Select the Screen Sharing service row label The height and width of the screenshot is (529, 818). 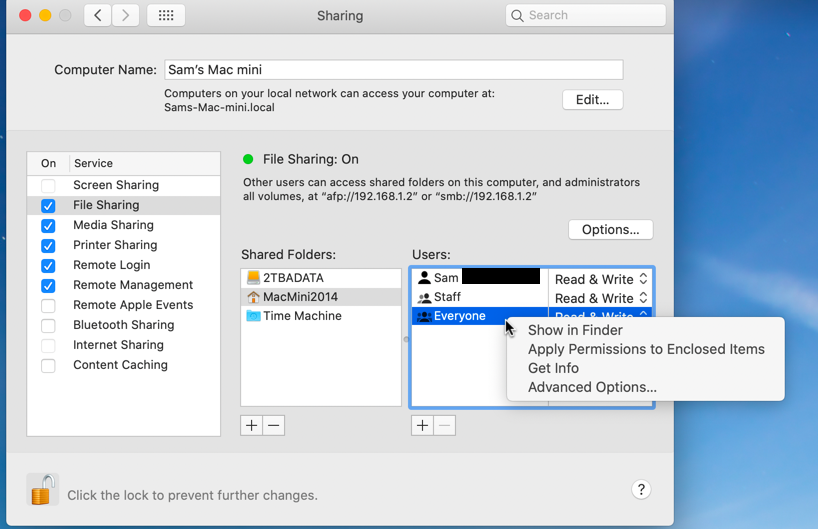(x=116, y=185)
